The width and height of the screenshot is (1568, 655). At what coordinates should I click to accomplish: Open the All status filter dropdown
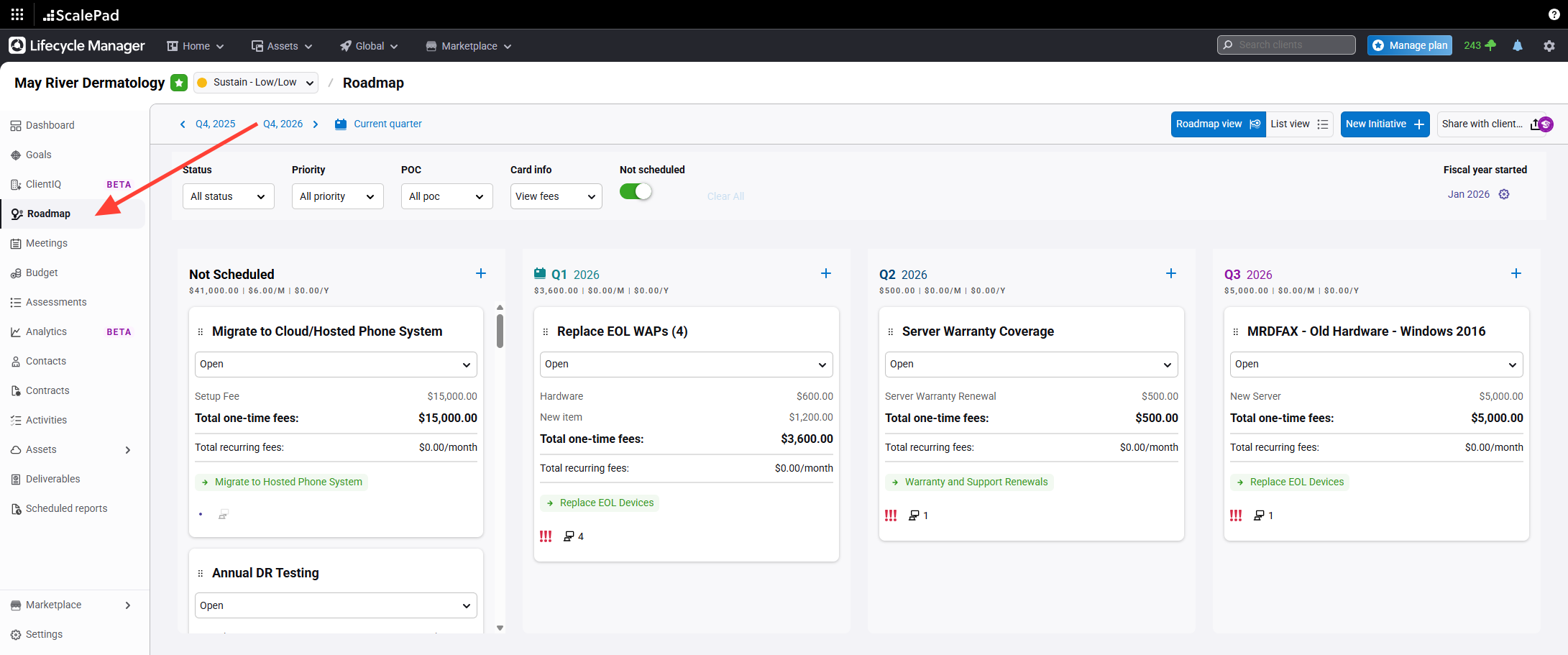[228, 196]
